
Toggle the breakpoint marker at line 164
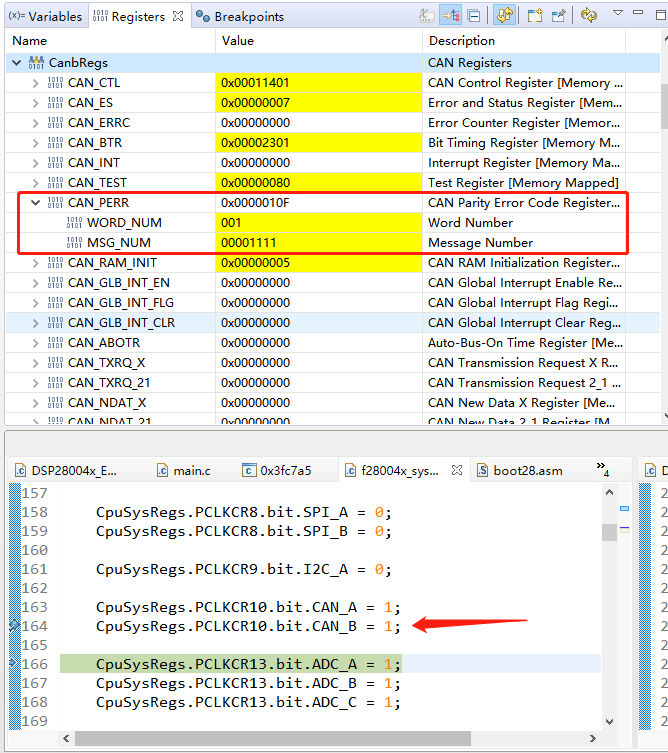pyautogui.click(x=14, y=625)
